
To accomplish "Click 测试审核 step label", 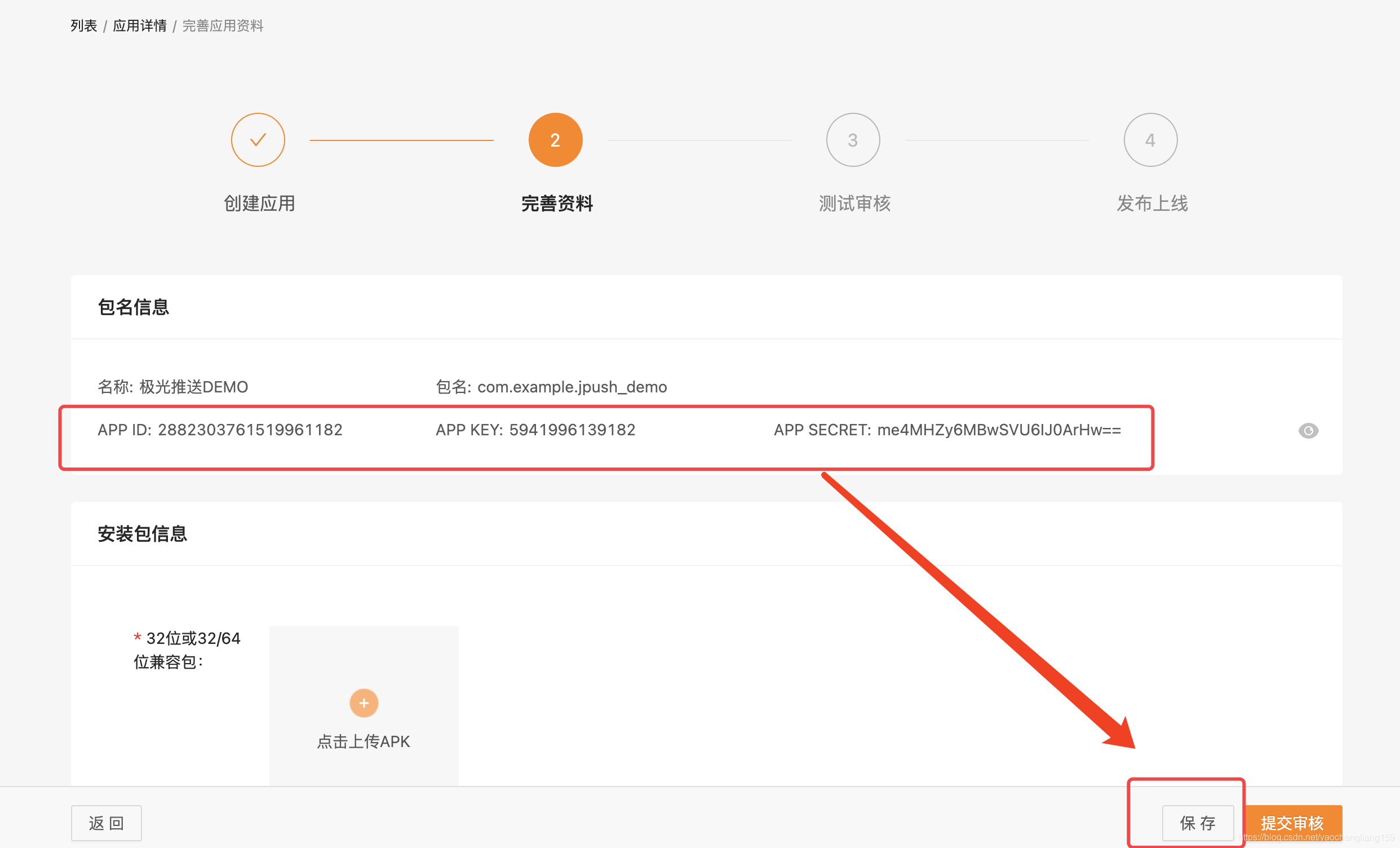I will [x=854, y=204].
